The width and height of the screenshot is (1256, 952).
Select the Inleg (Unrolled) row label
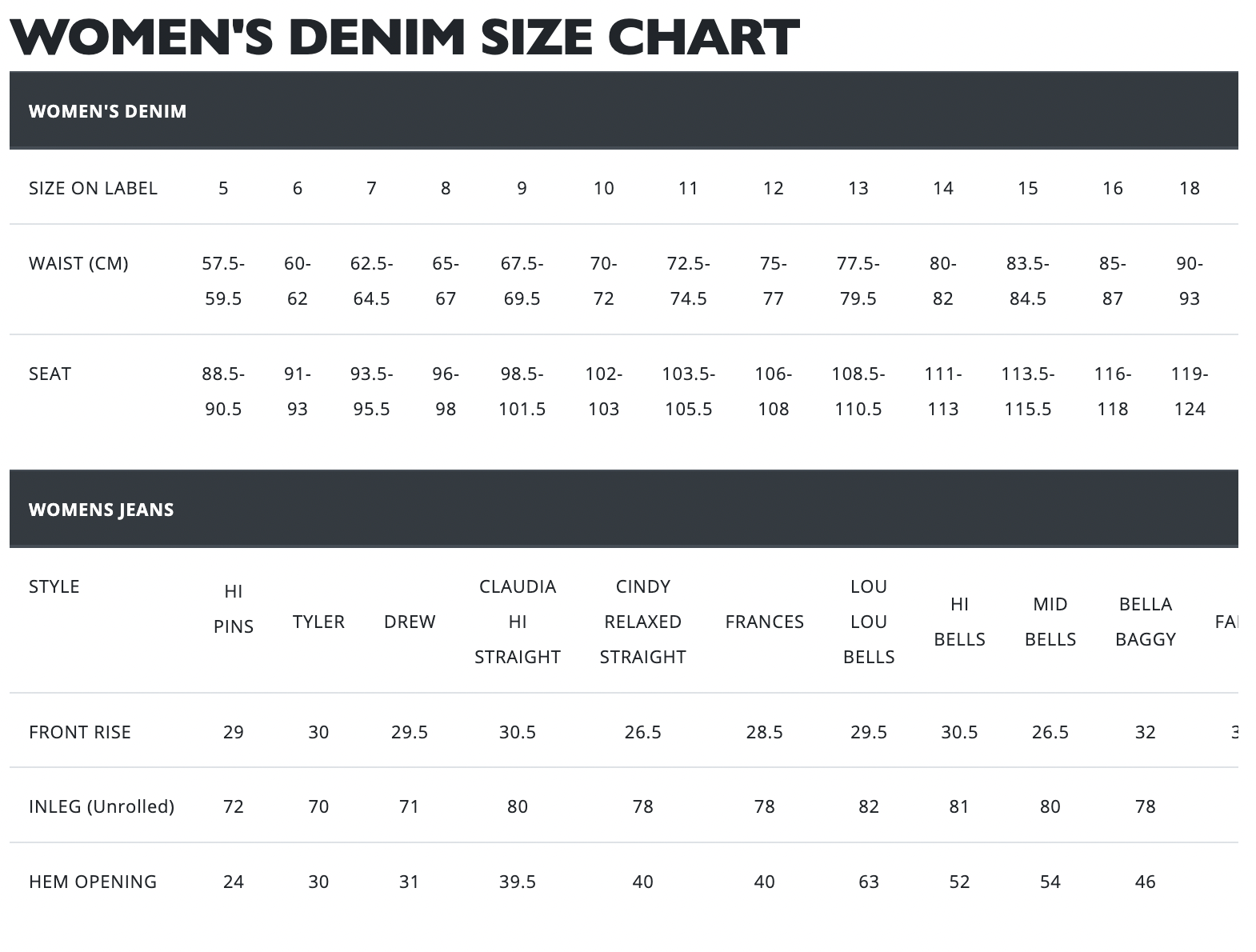pyautogui.click(x=101, y=806)
